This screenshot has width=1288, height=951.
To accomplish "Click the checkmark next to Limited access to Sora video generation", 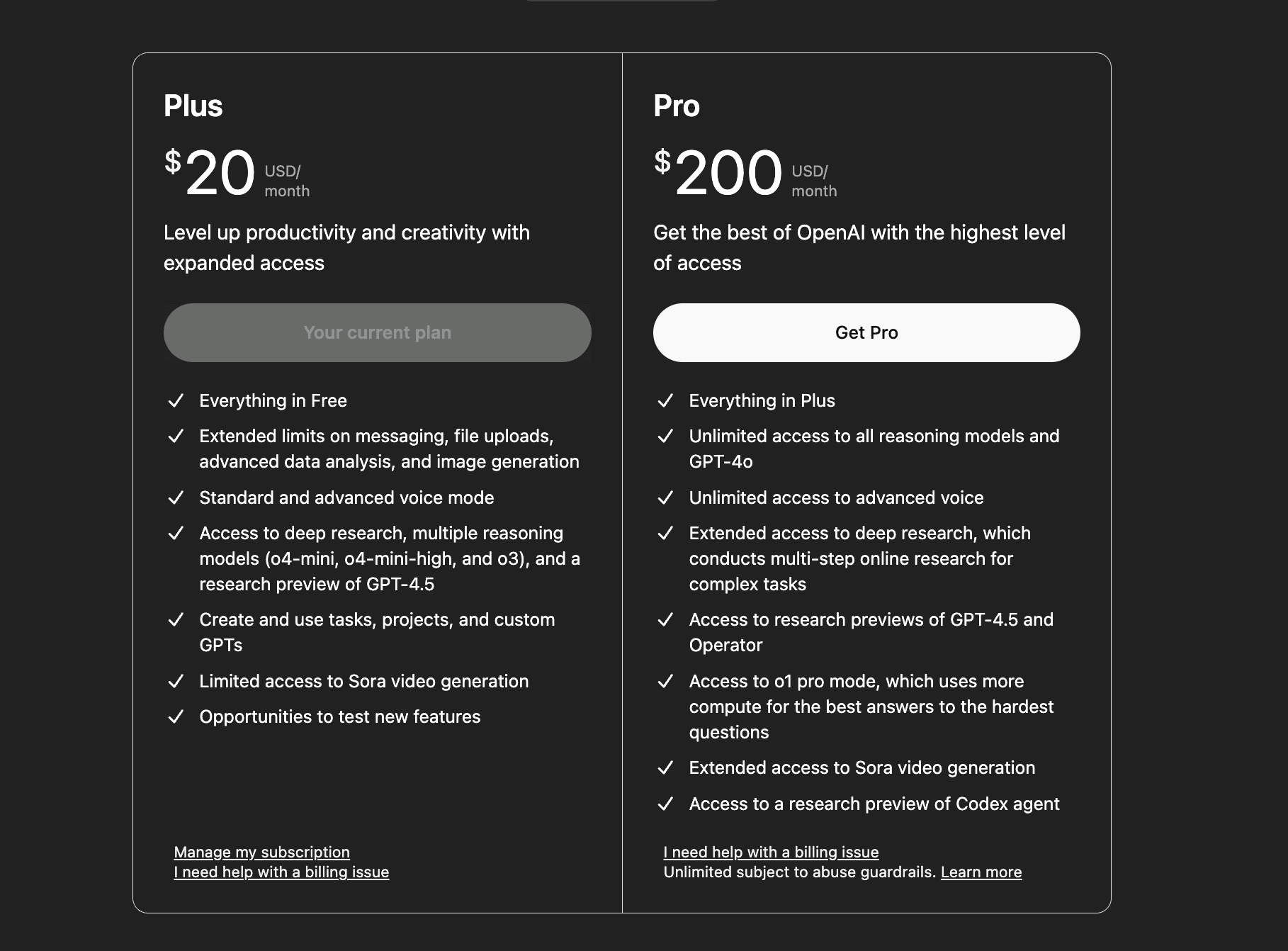I will click(177, 681).
